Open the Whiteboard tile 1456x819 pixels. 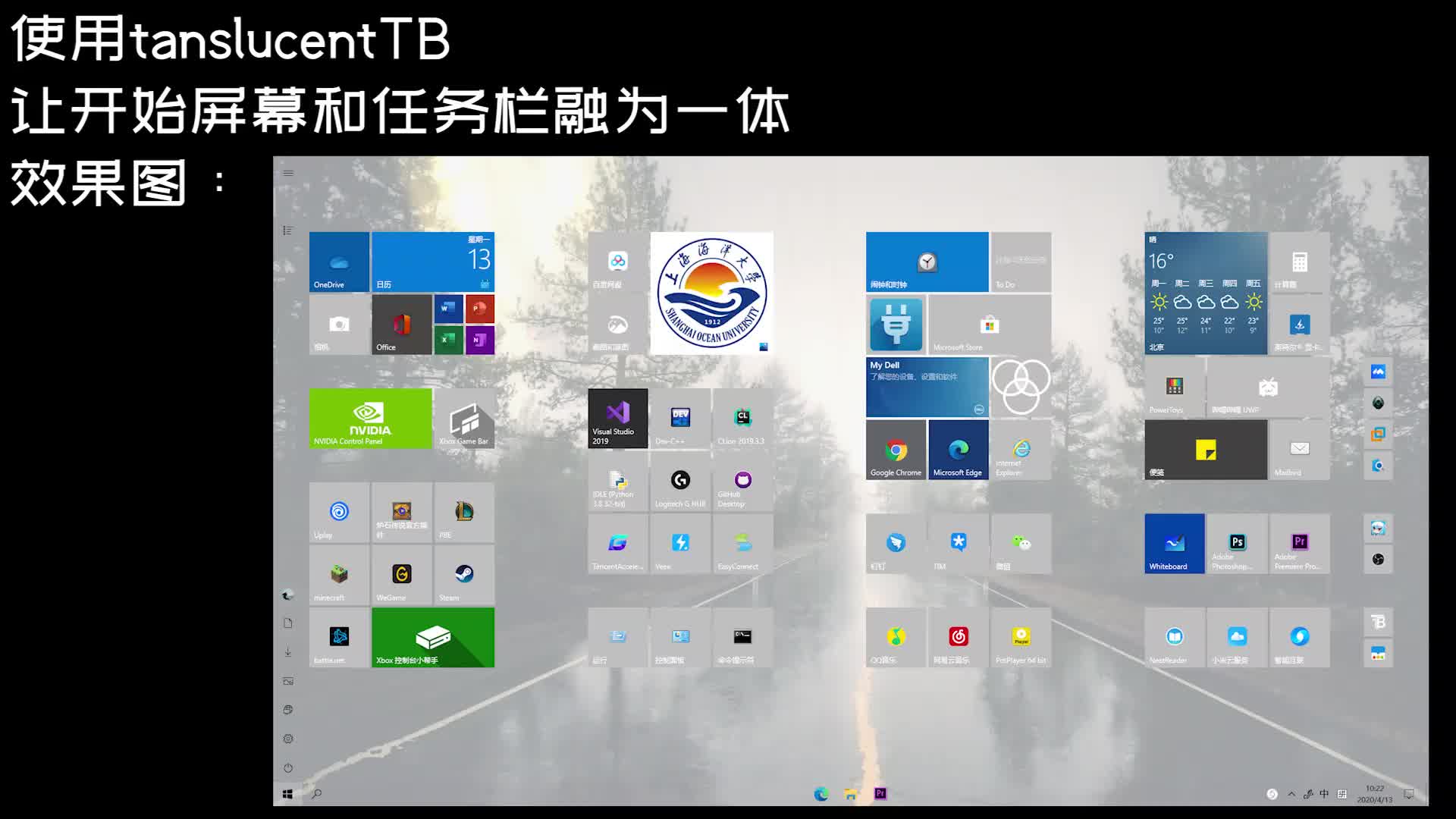1174,544
